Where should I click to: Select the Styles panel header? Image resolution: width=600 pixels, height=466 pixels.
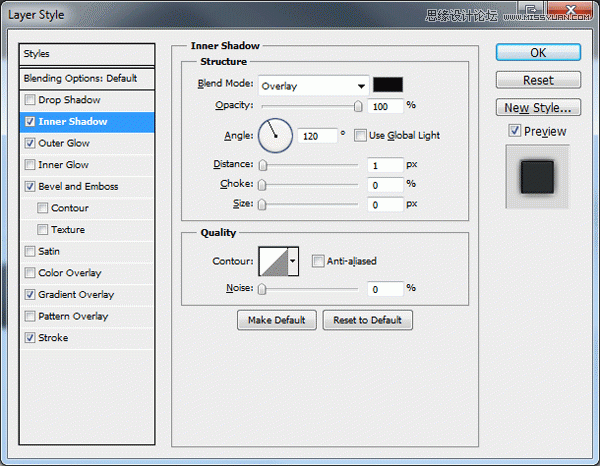(87, 54)
